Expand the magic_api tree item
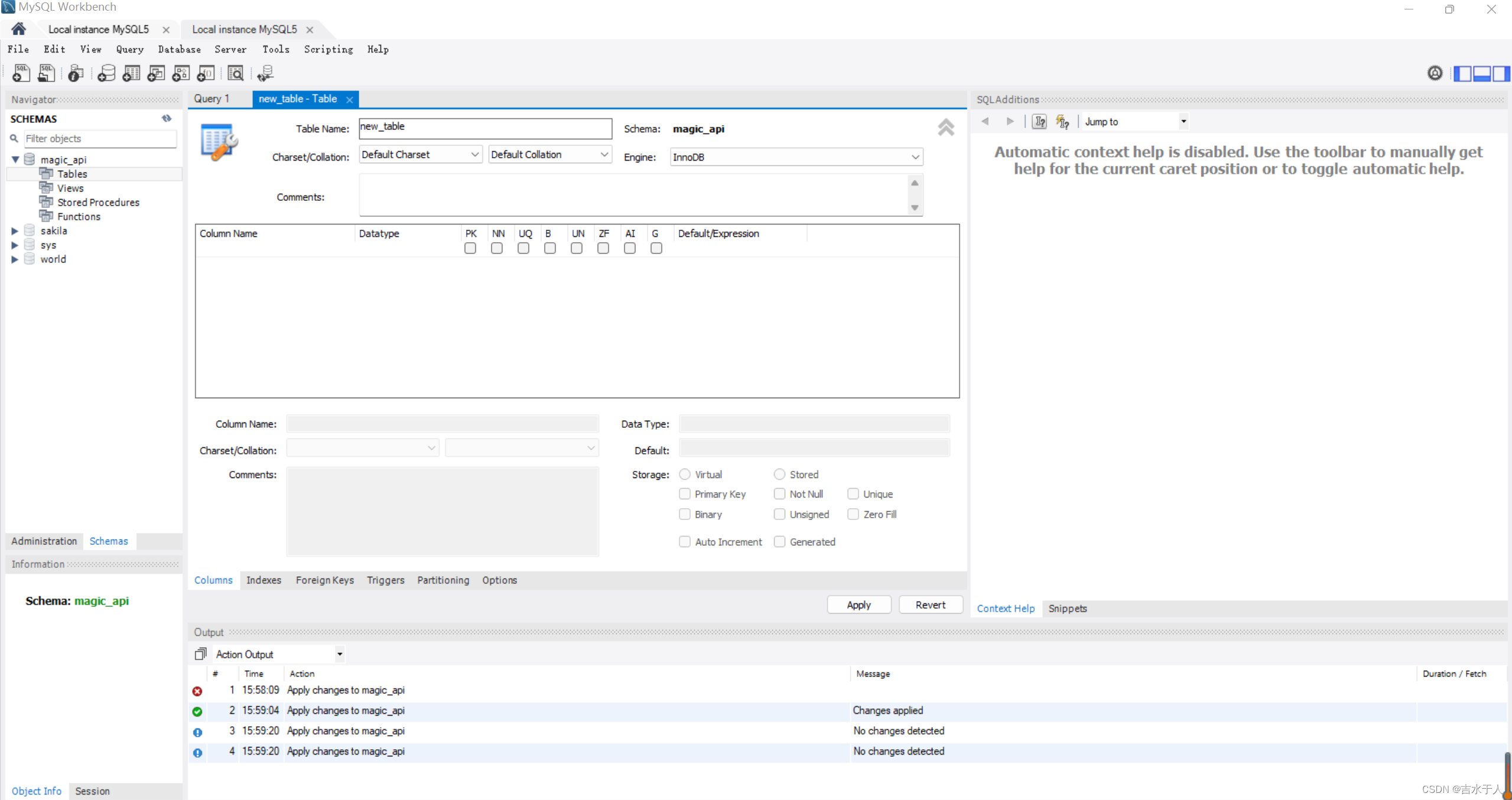 tap(15, 159)
